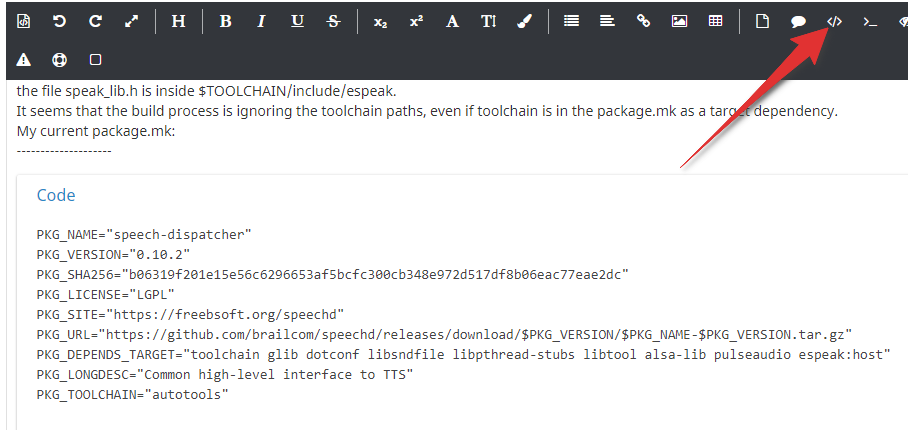Open the font family dropdown

(452, 21)
